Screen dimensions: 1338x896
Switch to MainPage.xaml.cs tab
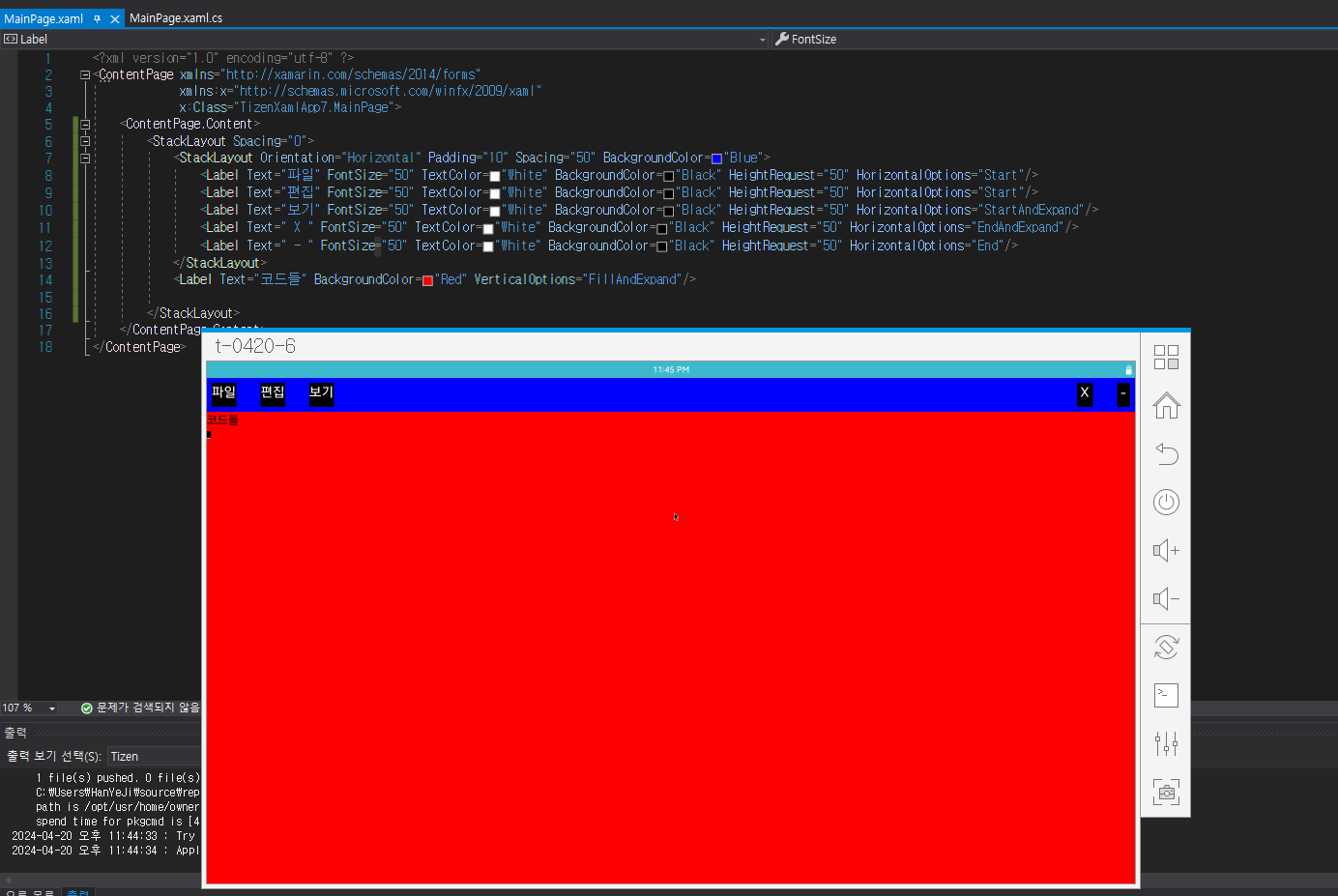pos(176,18)
